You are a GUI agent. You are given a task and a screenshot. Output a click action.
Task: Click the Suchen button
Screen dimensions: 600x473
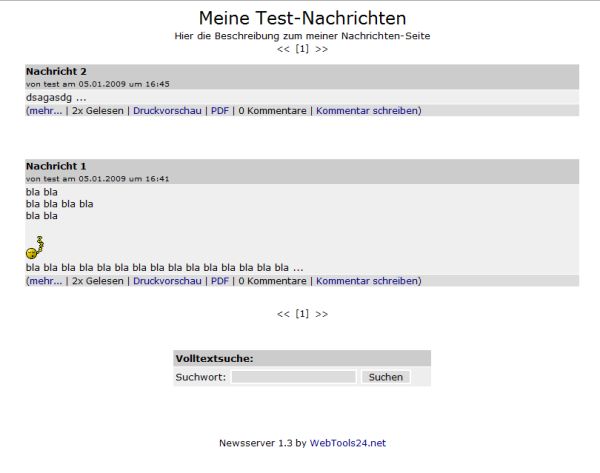(386, 377)
